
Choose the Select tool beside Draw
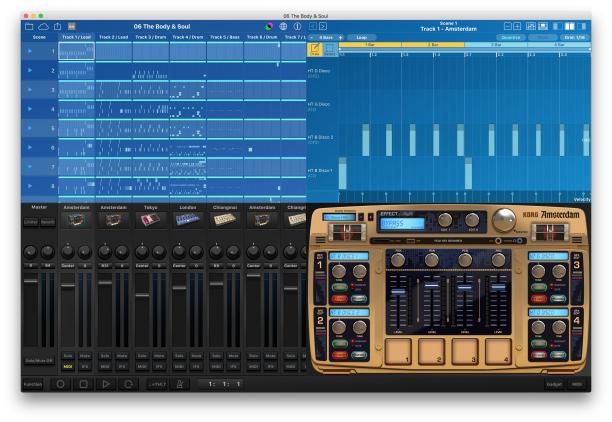click(330, 49)
